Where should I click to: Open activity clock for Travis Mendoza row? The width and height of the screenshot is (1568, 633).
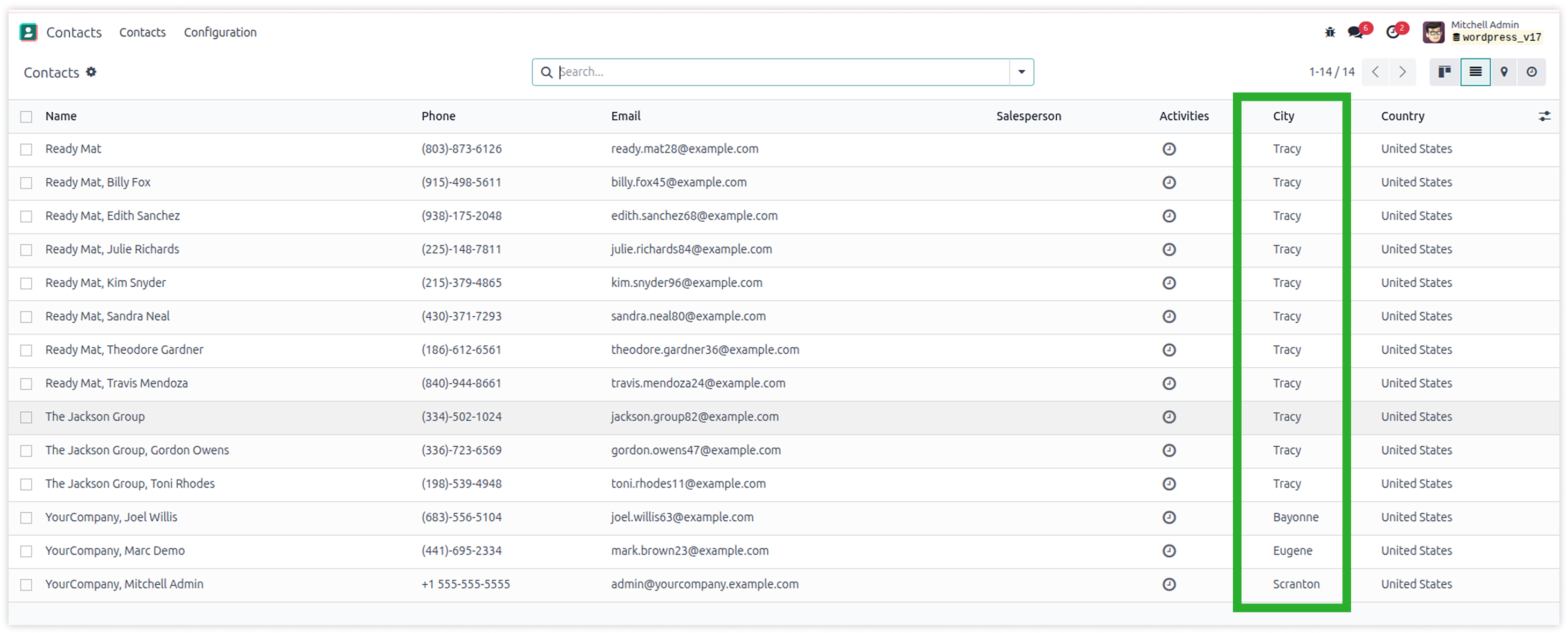[x=1168, y=383]
